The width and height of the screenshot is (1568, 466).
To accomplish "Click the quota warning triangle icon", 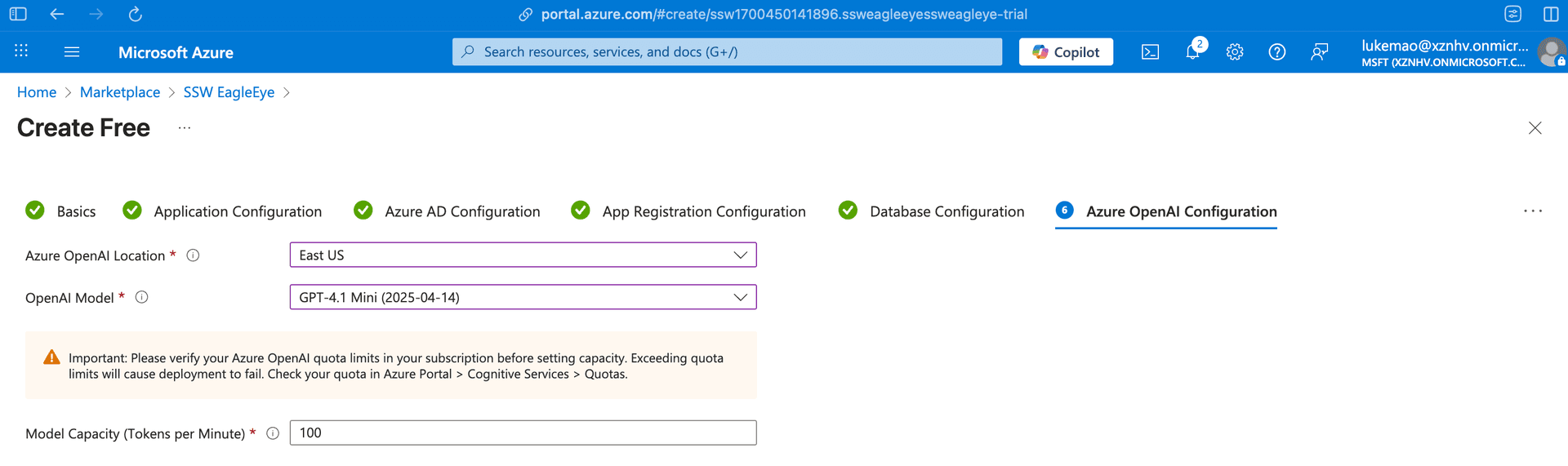I will 51,357.
